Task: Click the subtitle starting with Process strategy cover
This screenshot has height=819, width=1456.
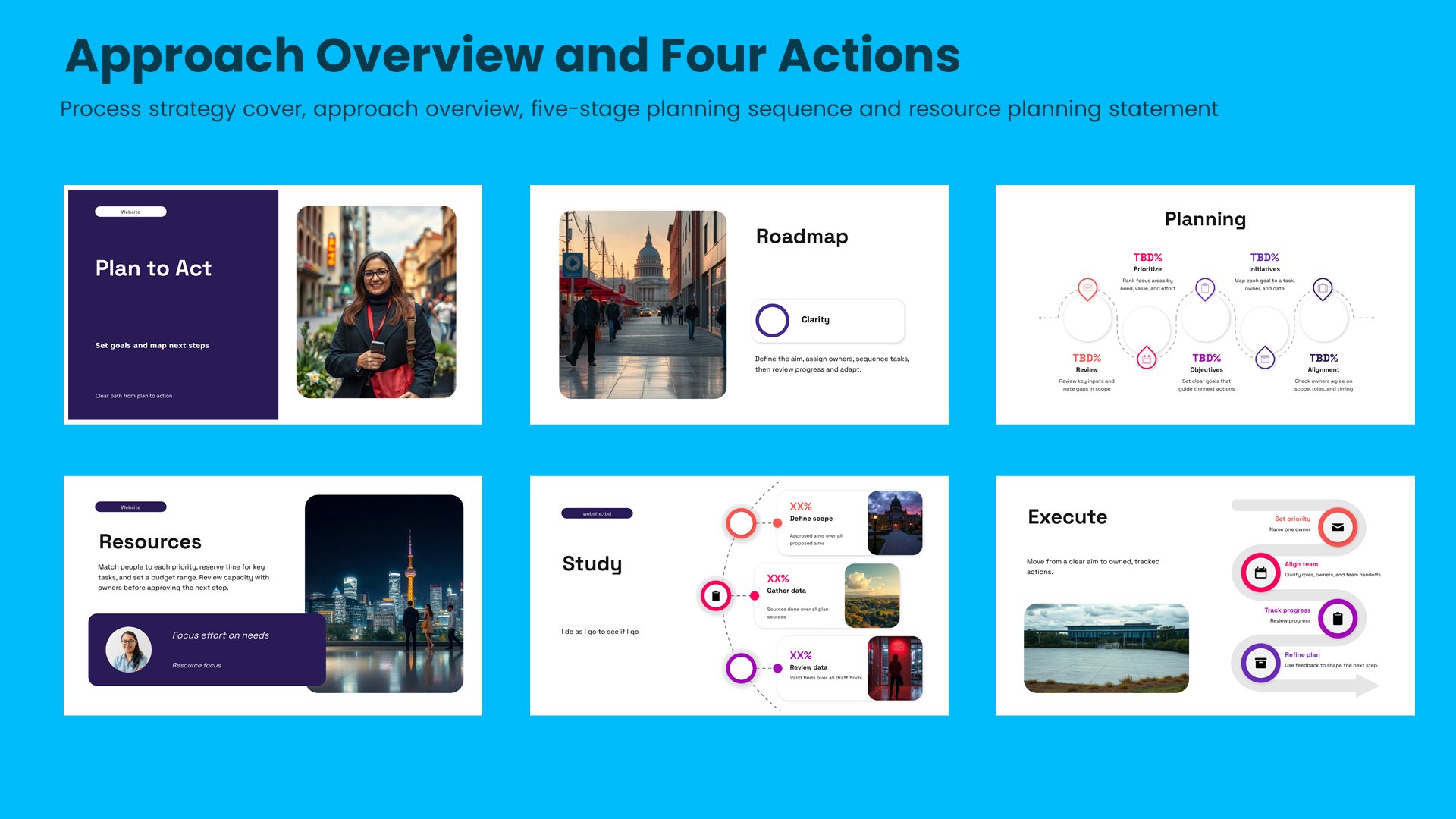Action: click(639, 109)
